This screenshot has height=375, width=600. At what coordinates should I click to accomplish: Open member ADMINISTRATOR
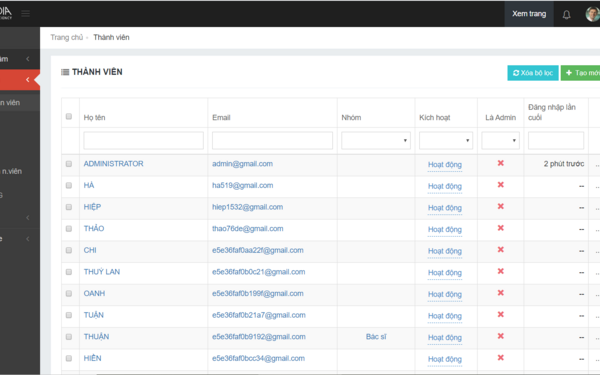[114, 164]
